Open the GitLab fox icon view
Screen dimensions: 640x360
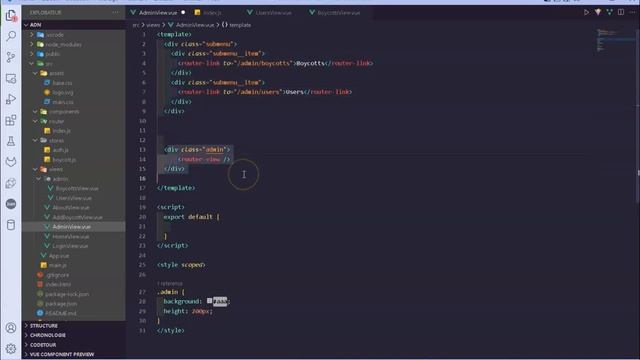click(x=11, y=162)
